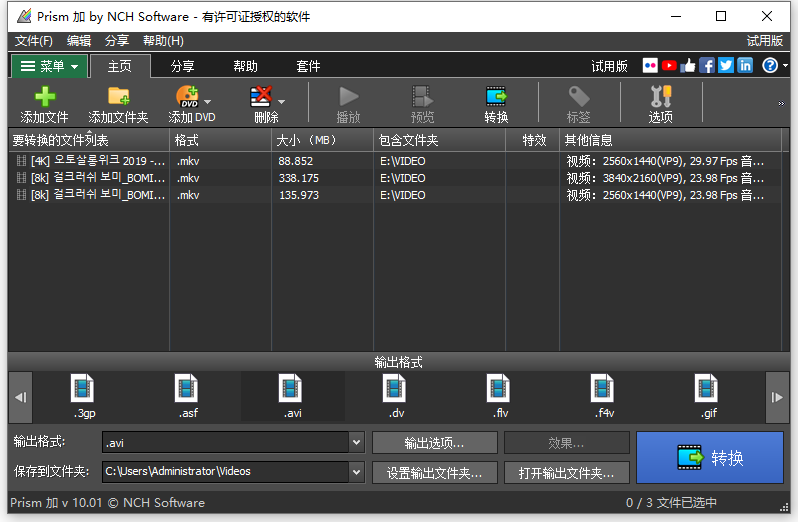Sort by the Size (大小 MB) column header

point(322,140)
